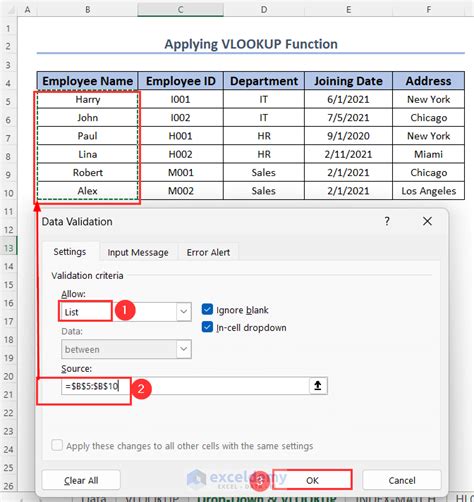Image resolution: width=474 pixels, height=502 pixels.
Task: Check Apply these changes to all other cells
Action: (x=57, y=445)
